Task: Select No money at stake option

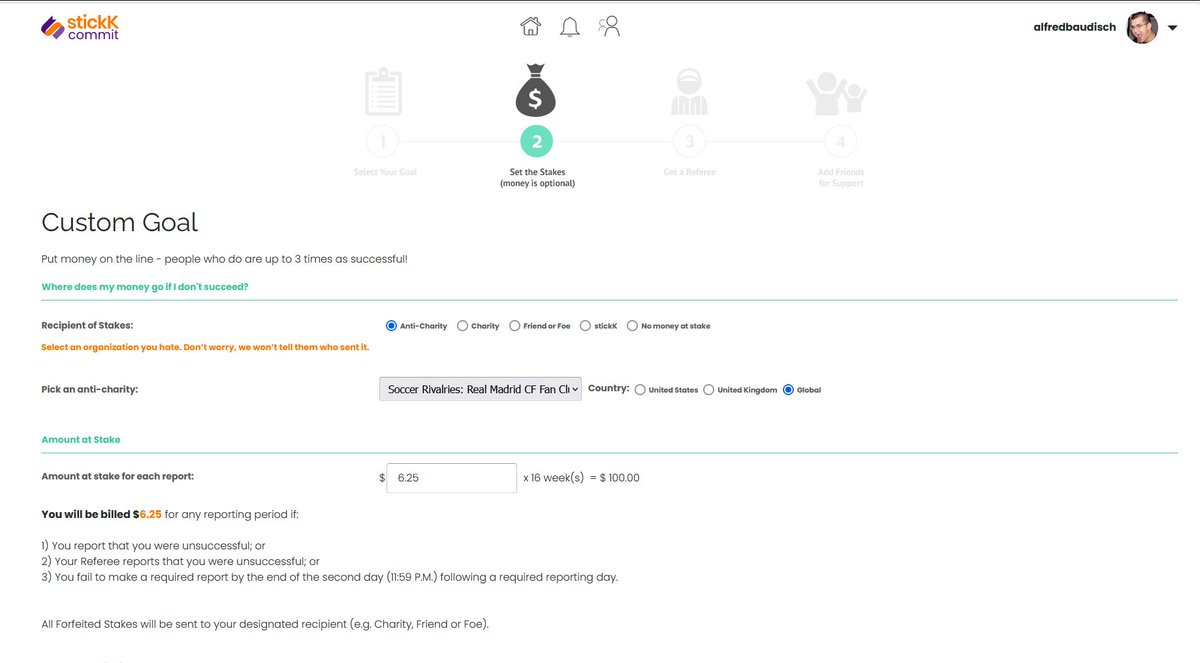Action: [x=632, y=326]
